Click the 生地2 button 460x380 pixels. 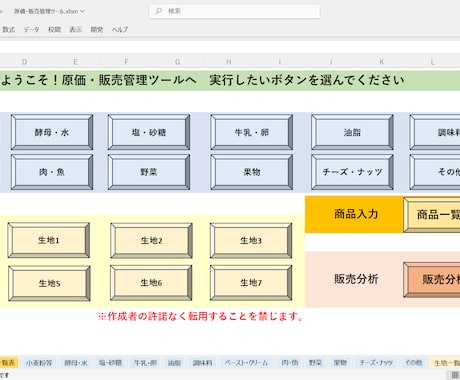coord(151,240)
